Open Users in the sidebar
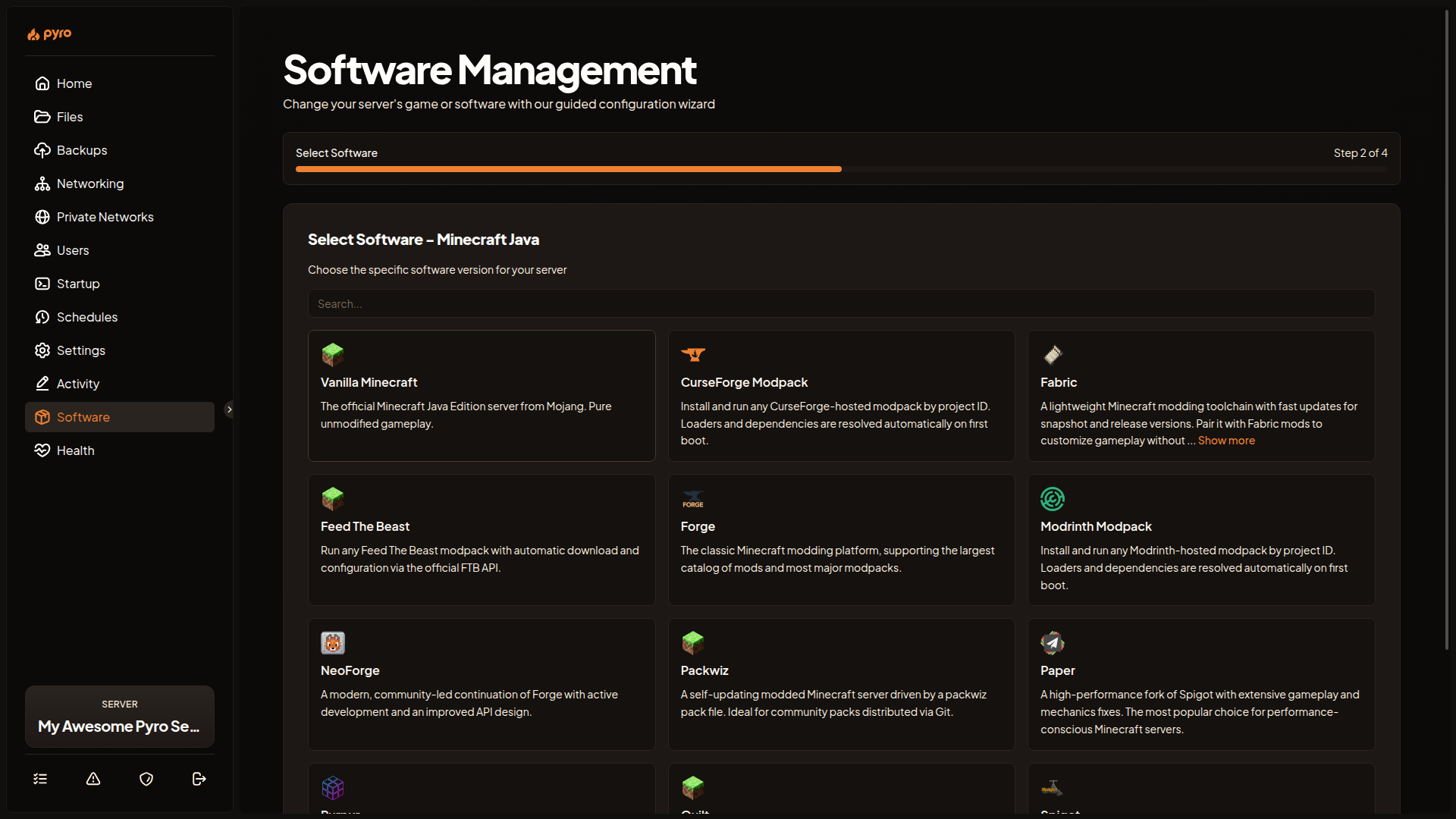The image size is (1456, 819). (x=120, y=250)
